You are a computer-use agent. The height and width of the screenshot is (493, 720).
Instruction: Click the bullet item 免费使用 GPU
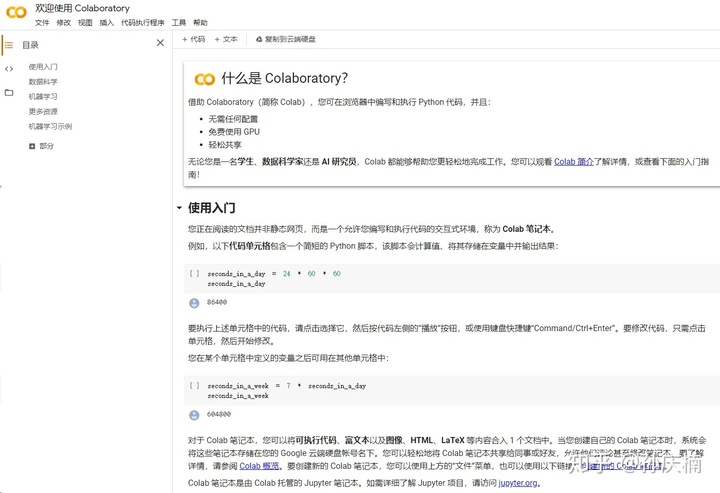(x=234, y=132)
